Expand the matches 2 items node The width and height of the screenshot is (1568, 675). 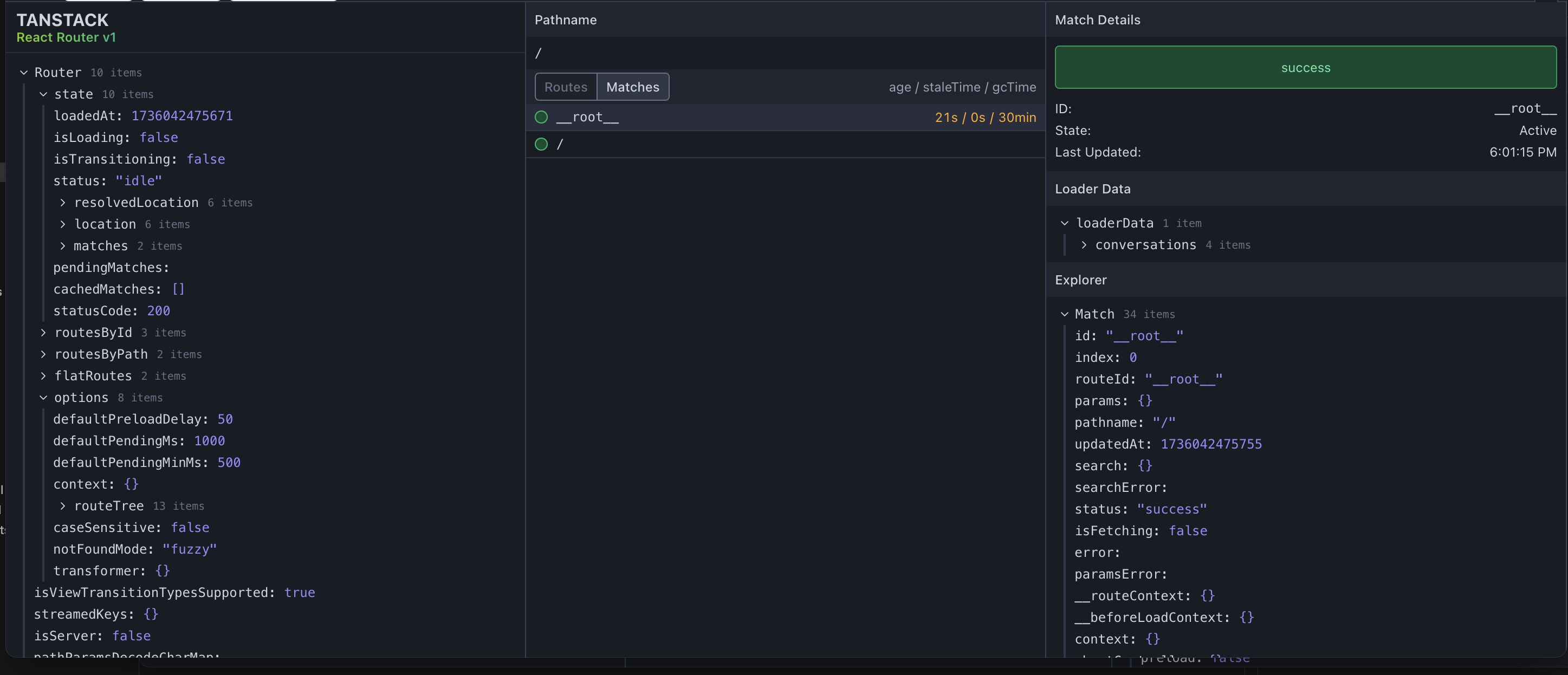[63, 246]
